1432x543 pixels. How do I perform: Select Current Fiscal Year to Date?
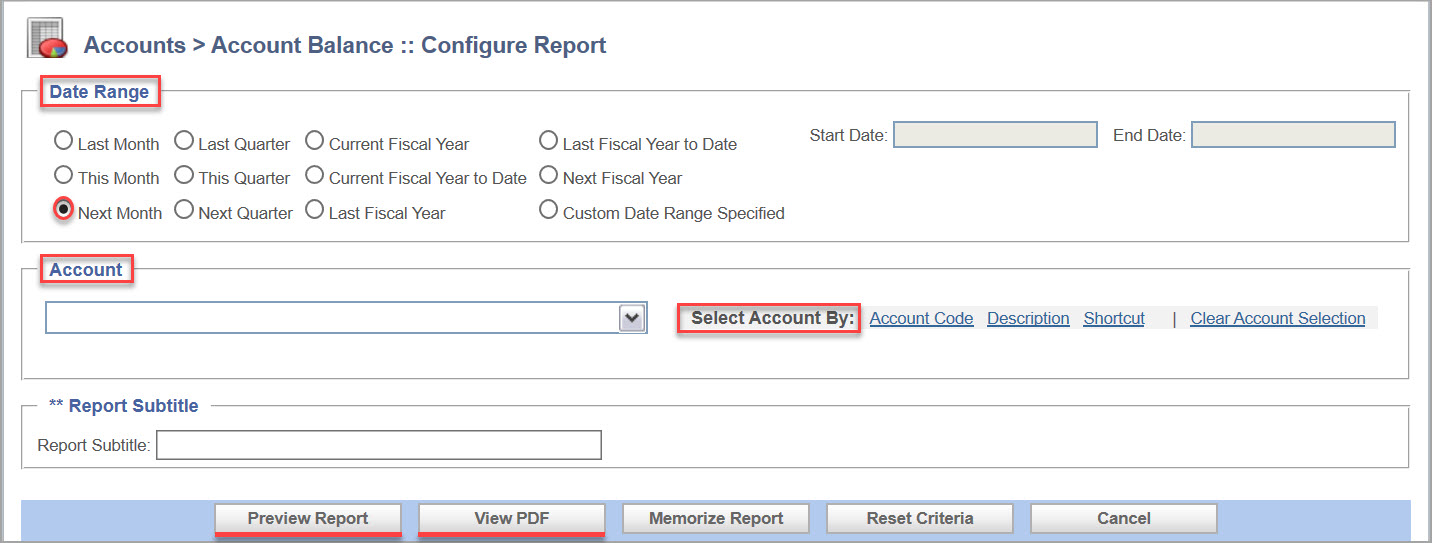click(314, 175)
